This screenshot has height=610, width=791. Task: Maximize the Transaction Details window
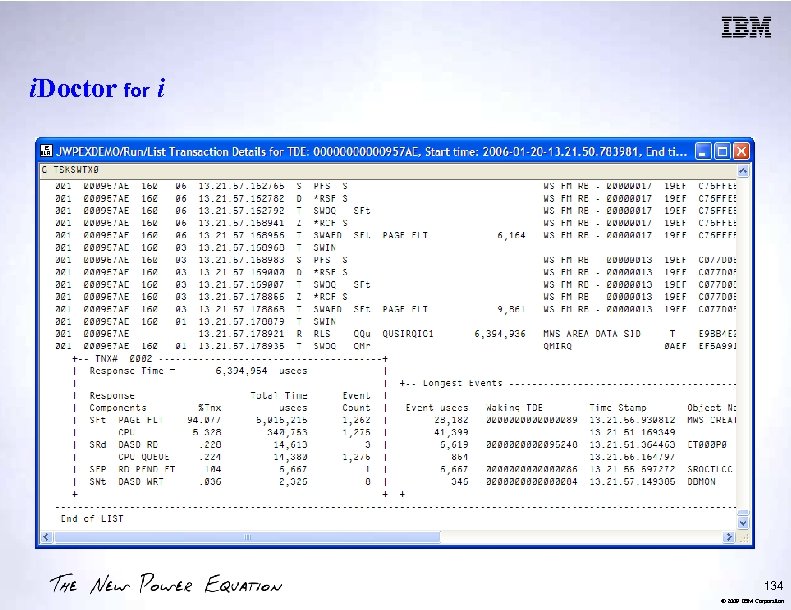pyautogui.click(x=722, y=151)
